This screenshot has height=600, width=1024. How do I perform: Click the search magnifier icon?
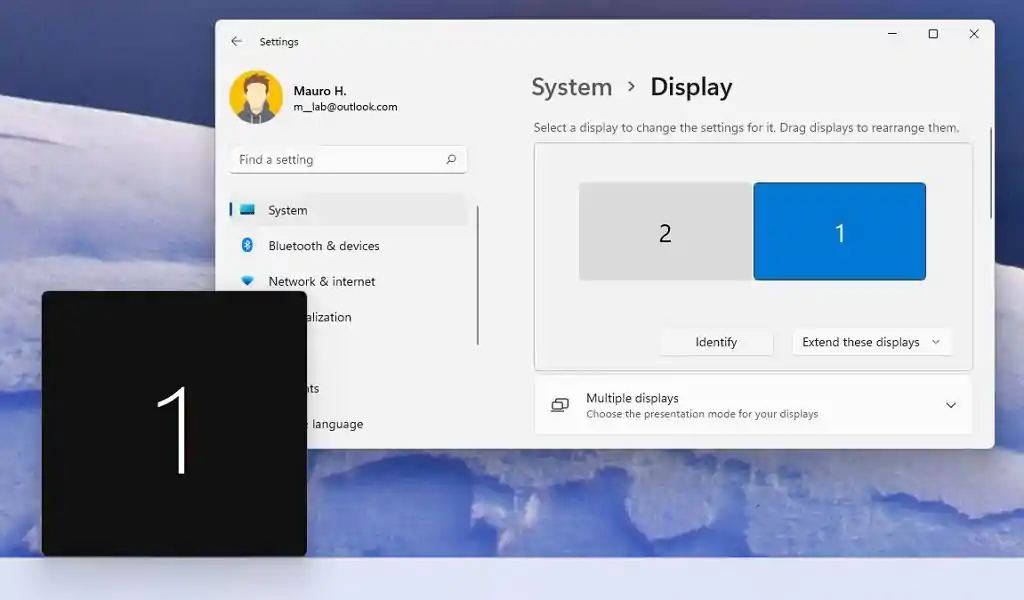pyautogui.click(x=451, y=160)
